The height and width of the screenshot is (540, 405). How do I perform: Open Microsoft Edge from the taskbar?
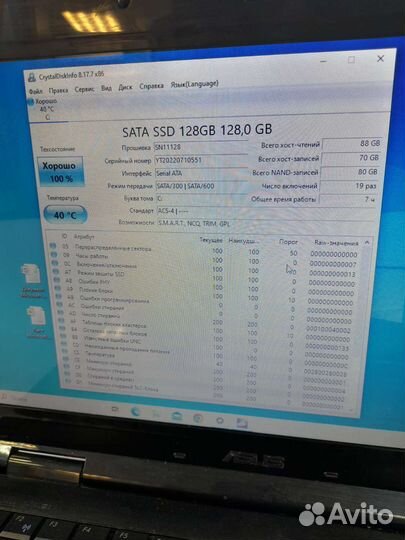136,411
